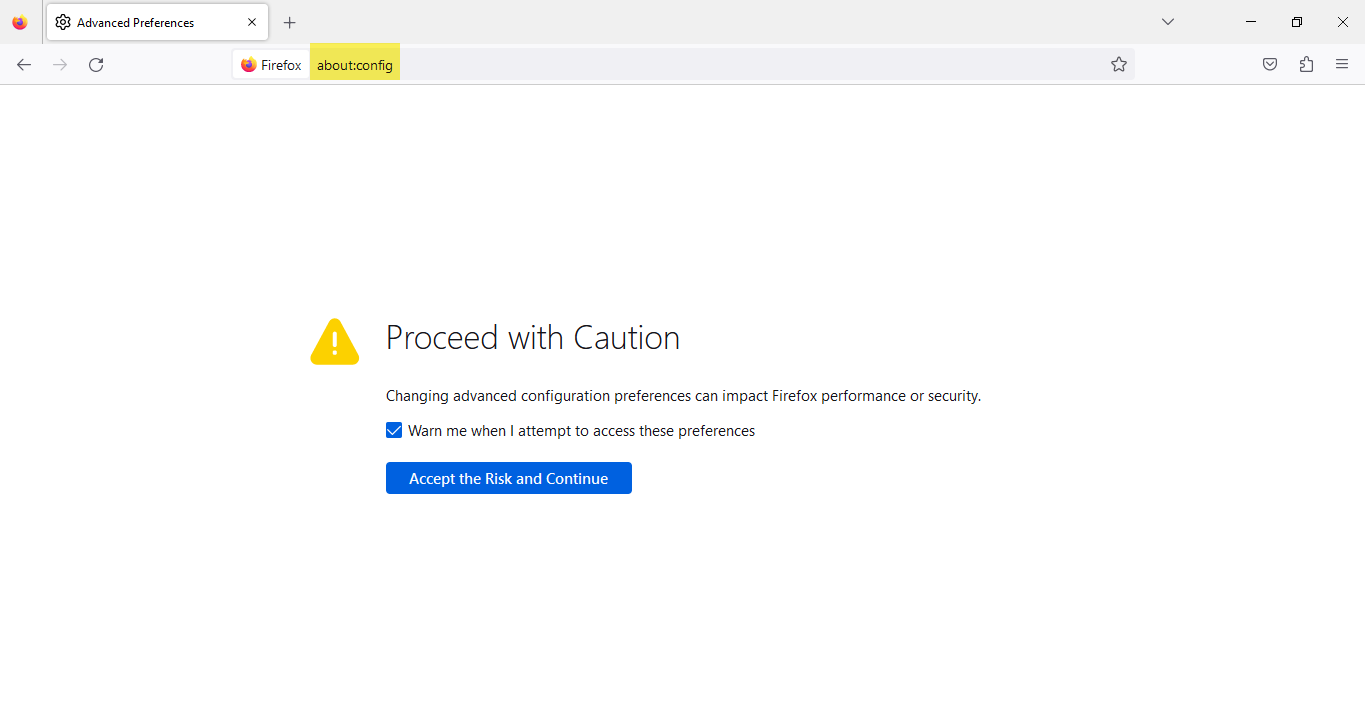This screenshot has height=721, width=1365.
Task: Expand the List all tabs dropdown
Action: click(x=1168, y=22)
